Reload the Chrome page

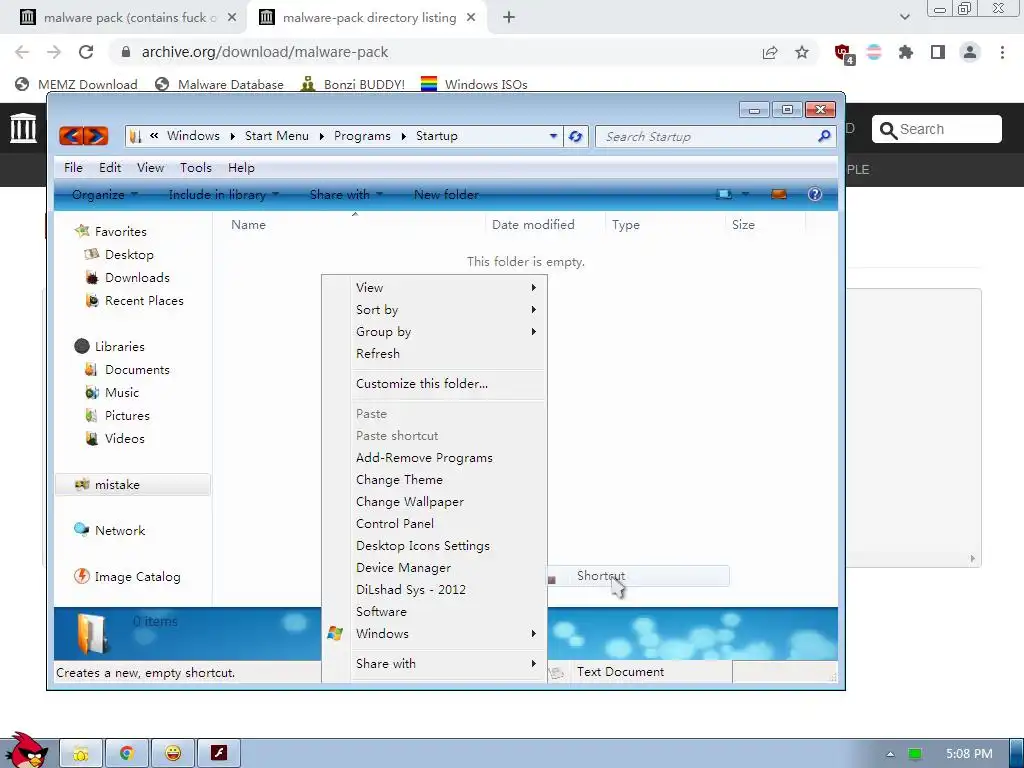point(86,52)
